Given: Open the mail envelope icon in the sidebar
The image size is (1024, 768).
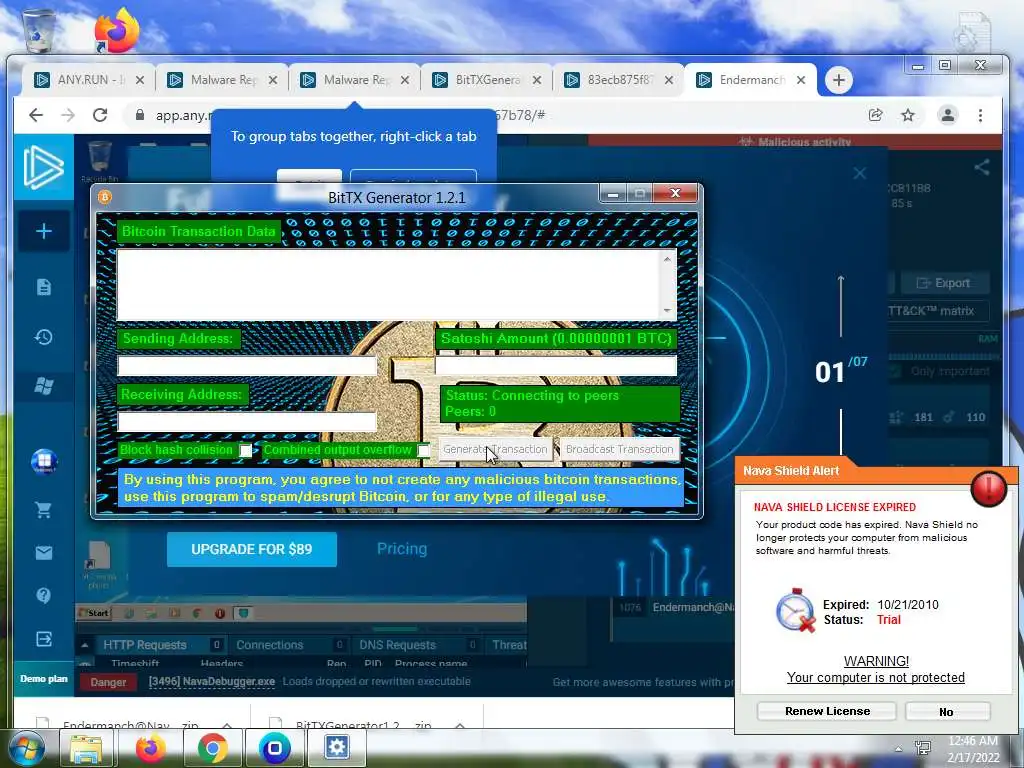Looking at the screenshot, I should 44,553.
